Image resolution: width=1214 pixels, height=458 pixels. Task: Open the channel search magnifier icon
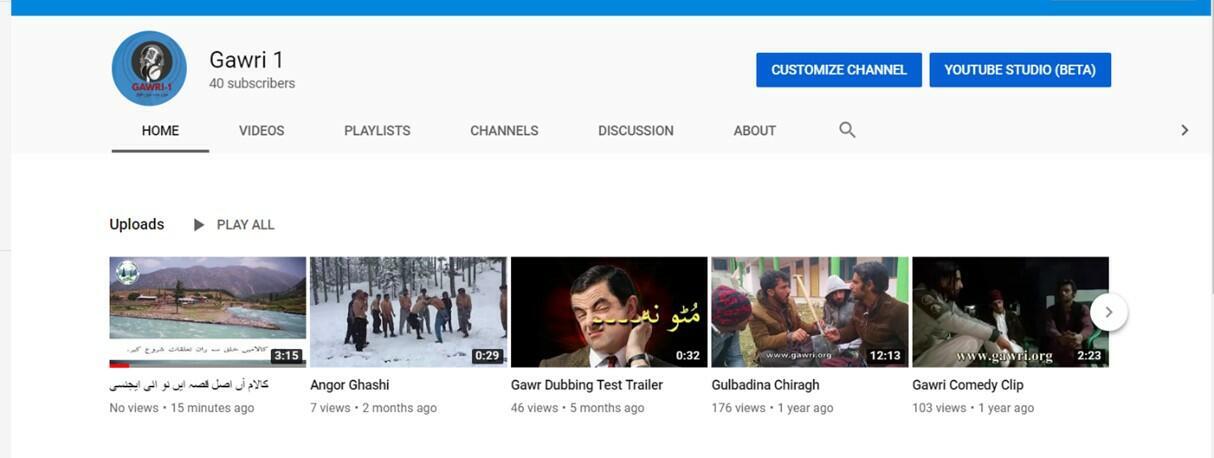point(847,130)
